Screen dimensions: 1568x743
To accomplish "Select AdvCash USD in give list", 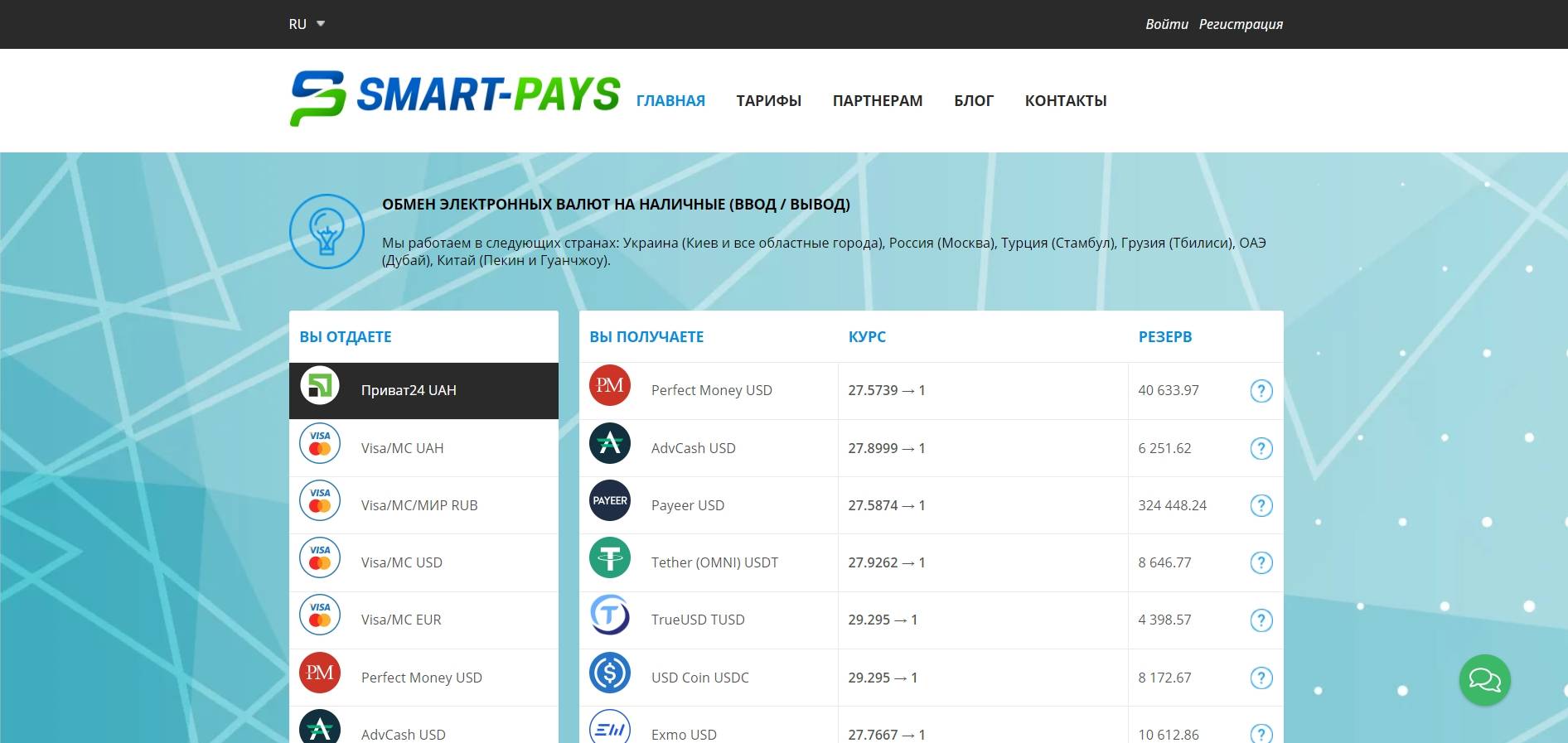I will click(x=423, y=726).
